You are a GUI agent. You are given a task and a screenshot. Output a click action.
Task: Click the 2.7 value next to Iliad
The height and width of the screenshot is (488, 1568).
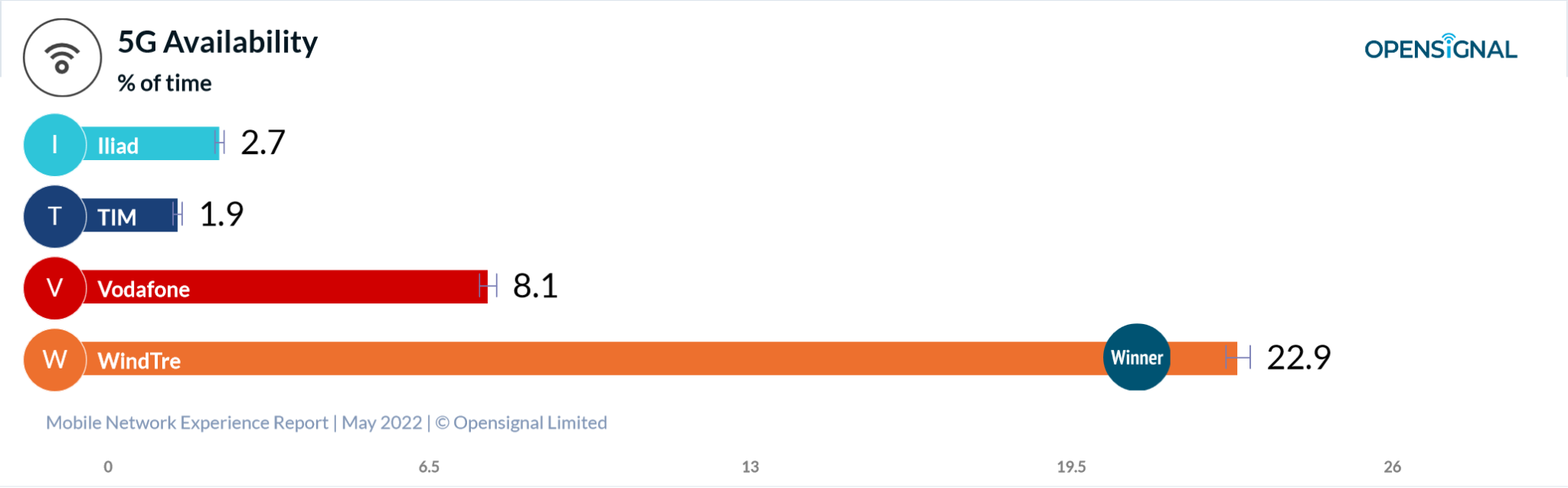(x=263, y=142)
